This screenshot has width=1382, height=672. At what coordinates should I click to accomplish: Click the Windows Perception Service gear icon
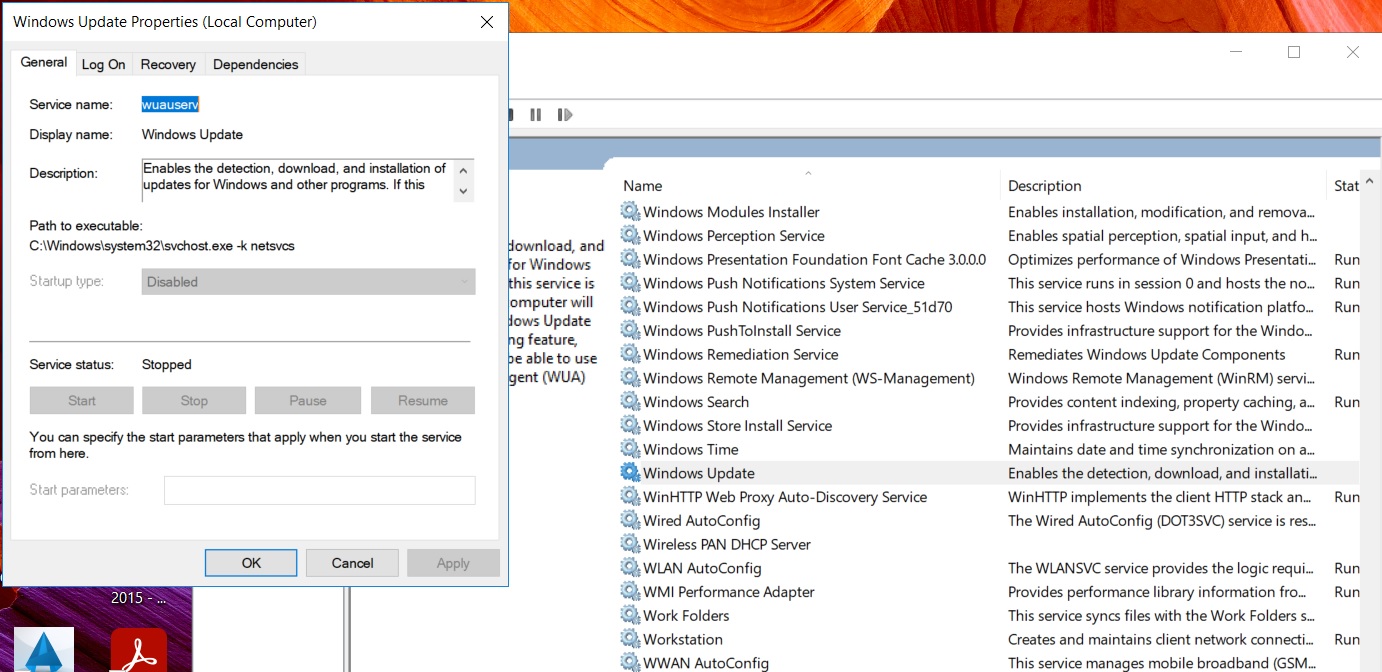(630, 236)
